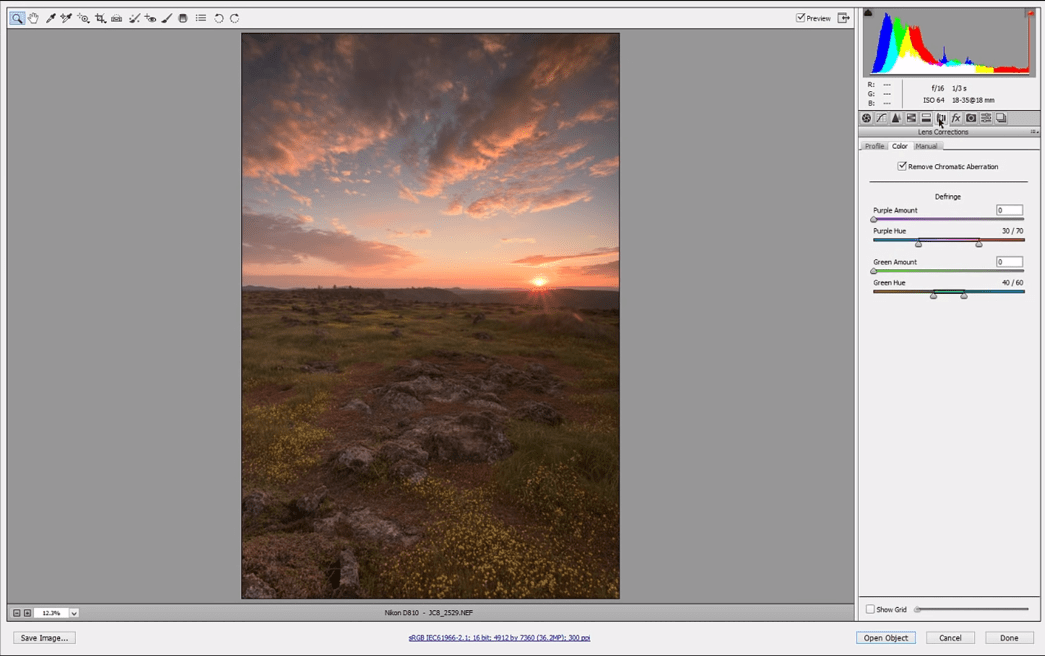Select the Graduated Filter tool
1045x656 pixels.
[183, 18]
